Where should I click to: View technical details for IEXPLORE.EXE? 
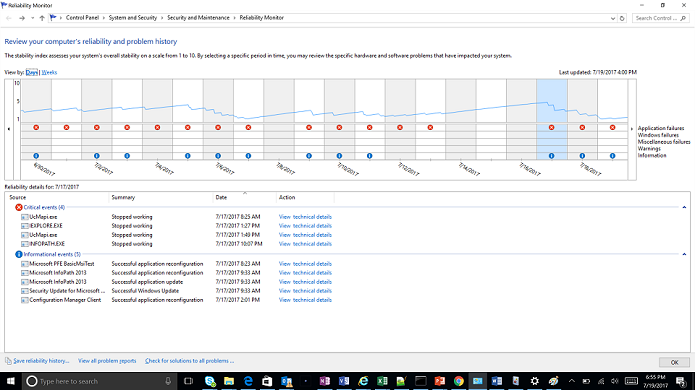pos(305,226)
